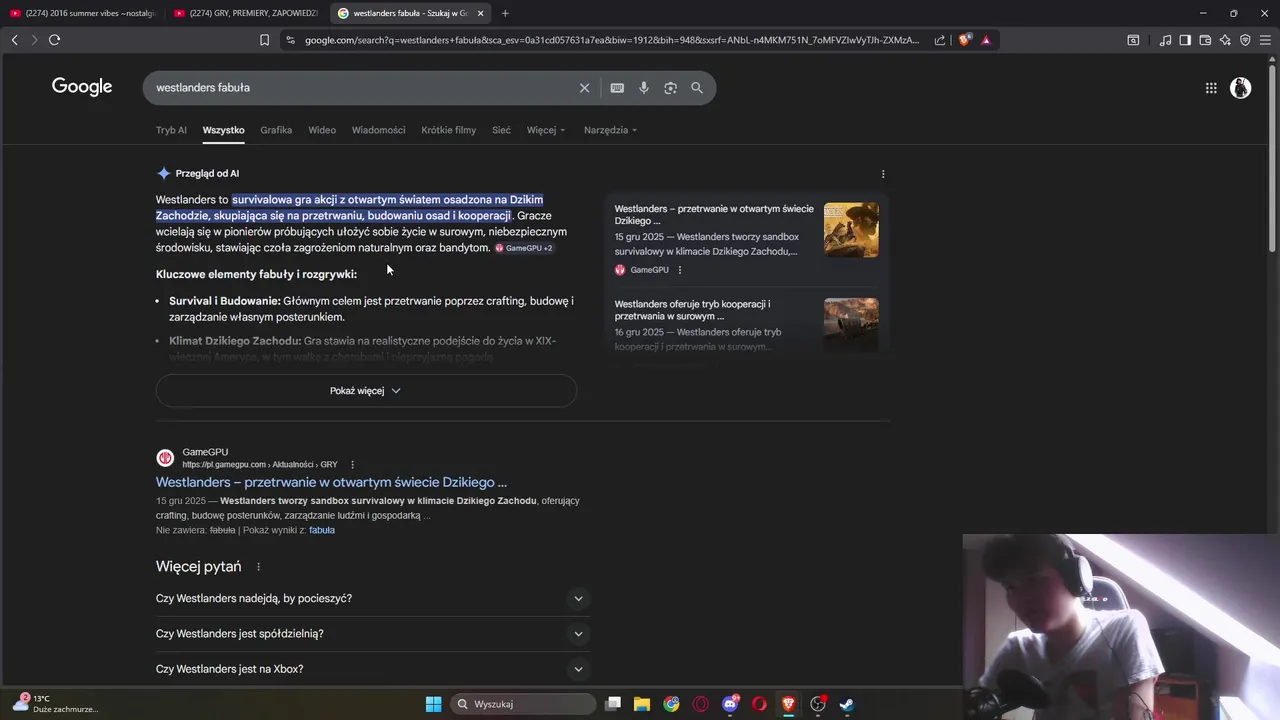Click the Brave Shields lion icon in address bar
Viewport: 1280px width, 720px height.
(x=964, y=40)
